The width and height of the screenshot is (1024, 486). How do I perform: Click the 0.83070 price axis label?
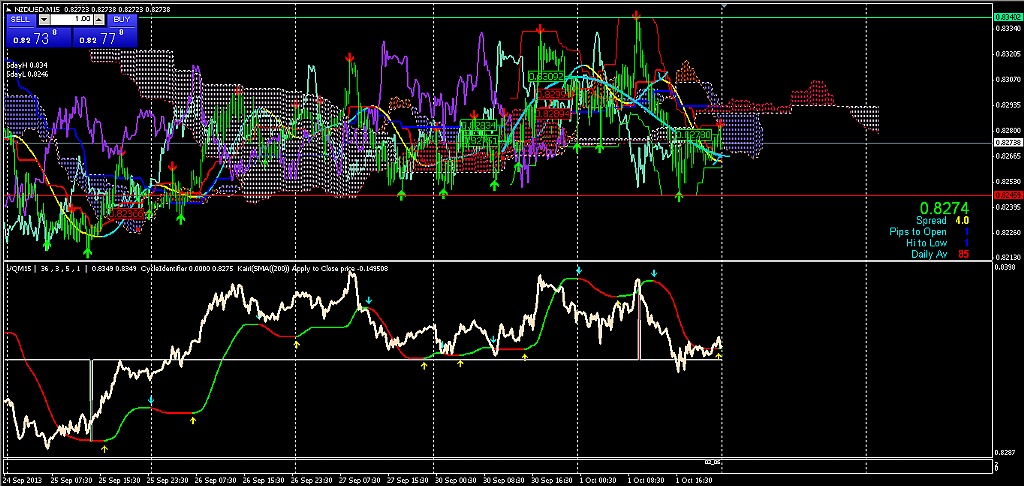click(1007, 79)
